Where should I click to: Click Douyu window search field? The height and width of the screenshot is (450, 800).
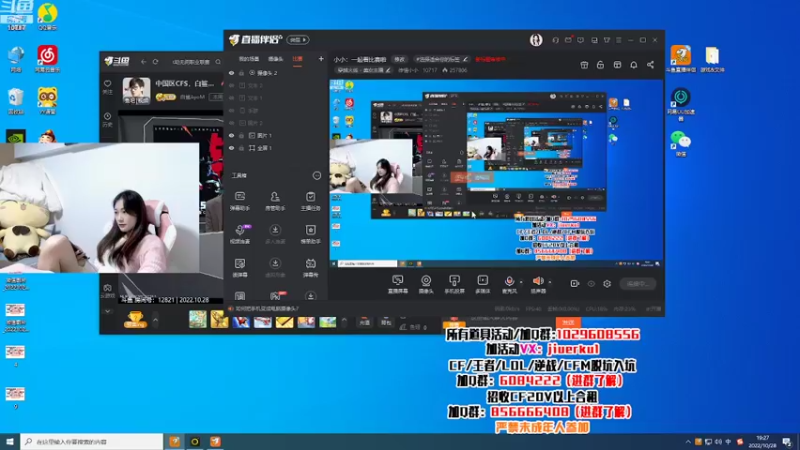coord(196,62)
